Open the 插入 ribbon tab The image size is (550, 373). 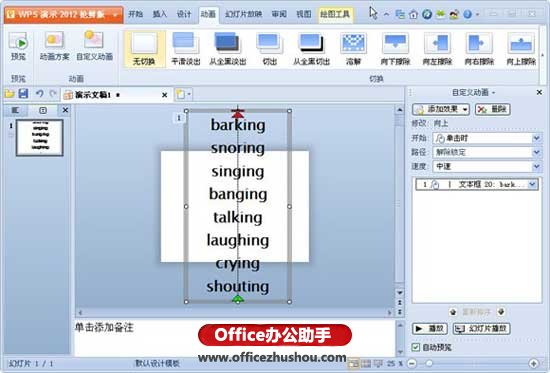tap(160, 14)
